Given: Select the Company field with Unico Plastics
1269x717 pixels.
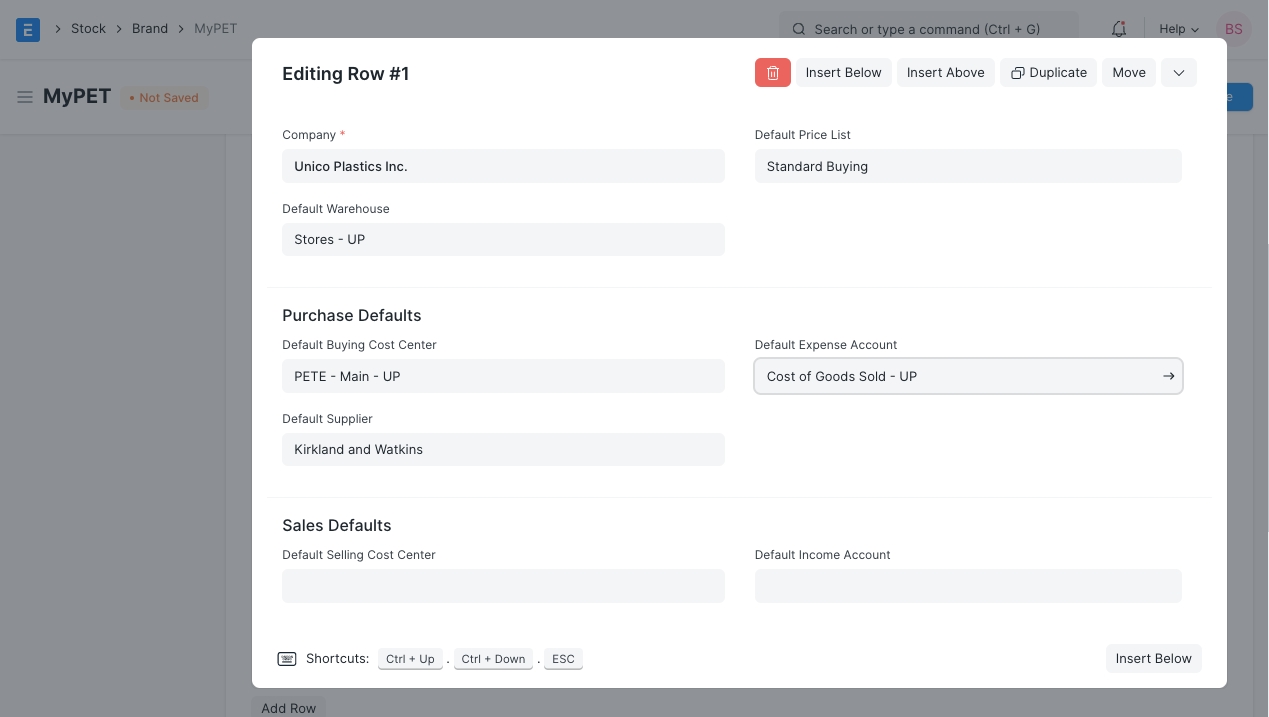Looking at the screenshot, I should (503, 167).
